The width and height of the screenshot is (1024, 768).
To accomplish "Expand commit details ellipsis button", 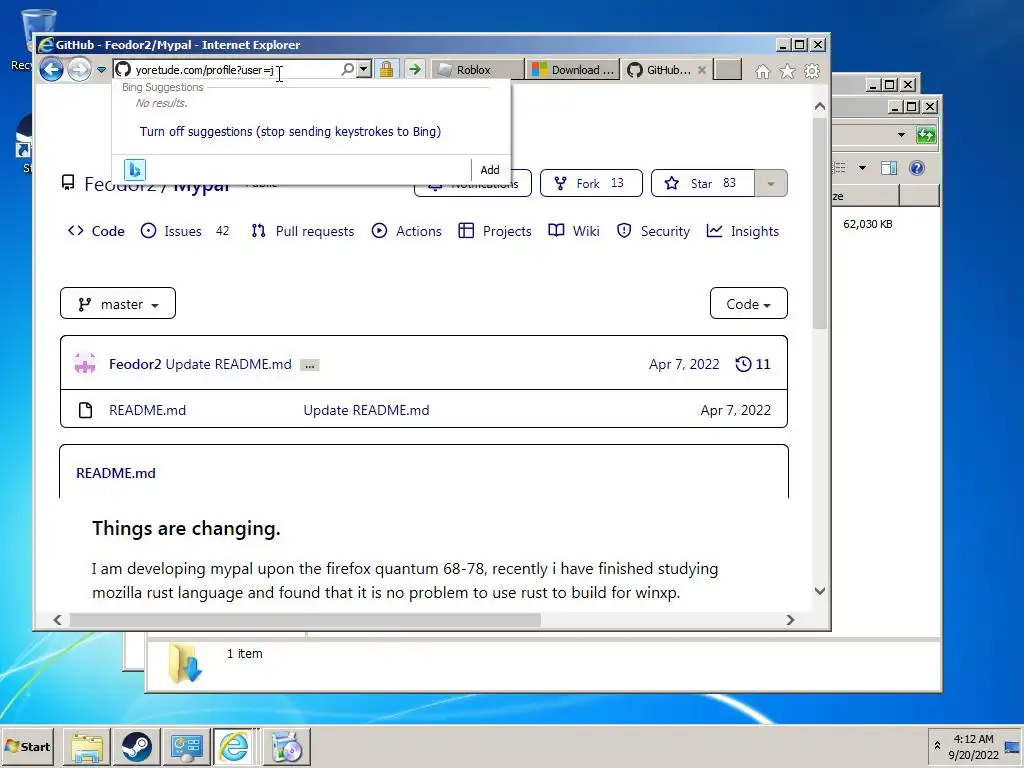I will 310,365.
